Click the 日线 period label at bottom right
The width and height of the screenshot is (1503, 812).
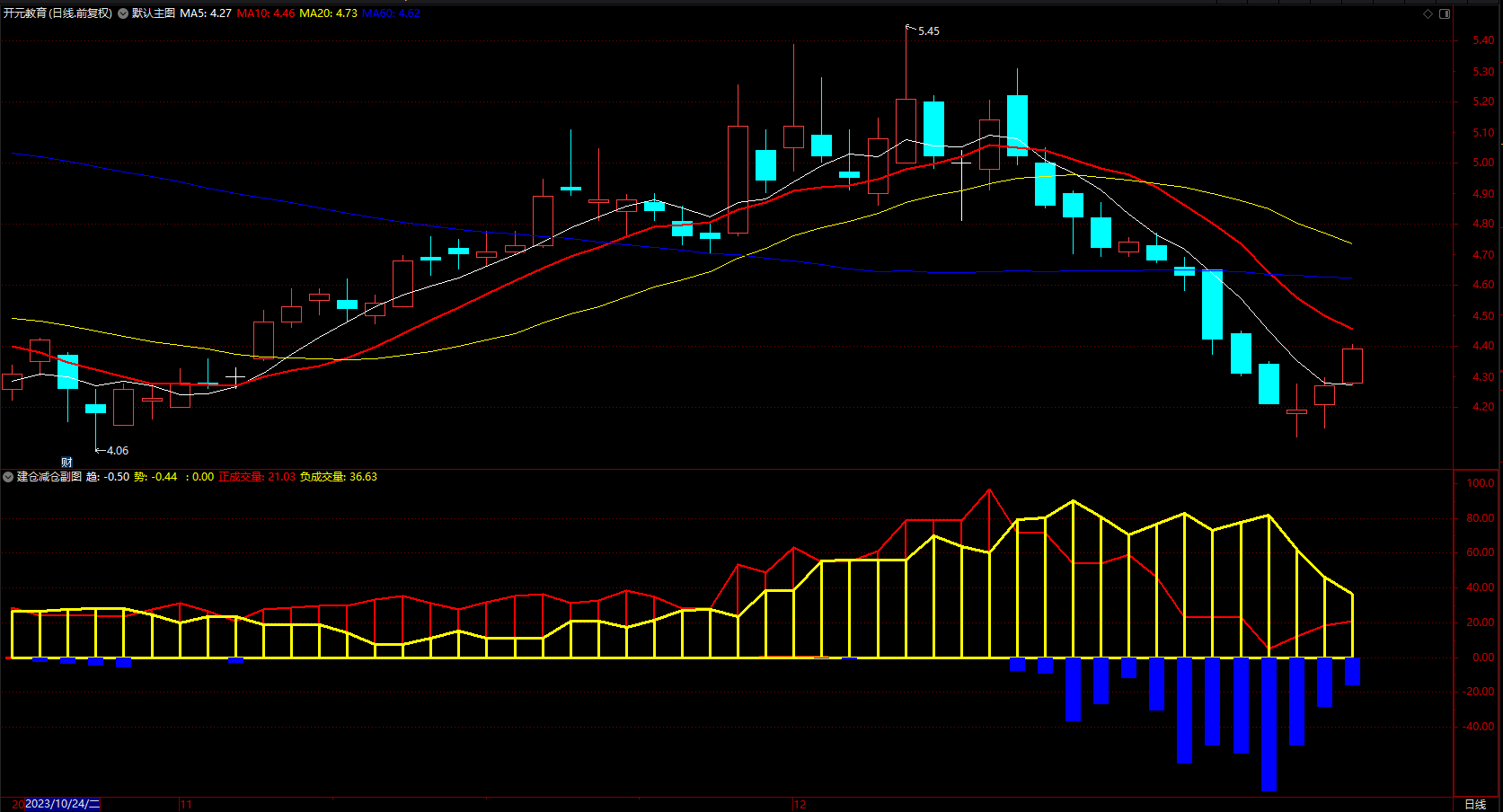1475,804
